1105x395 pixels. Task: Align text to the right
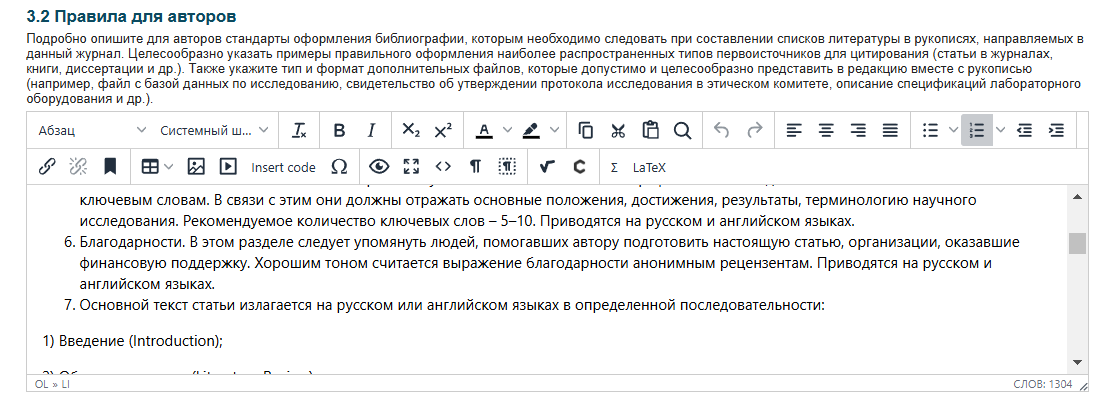tap(858, 130)
